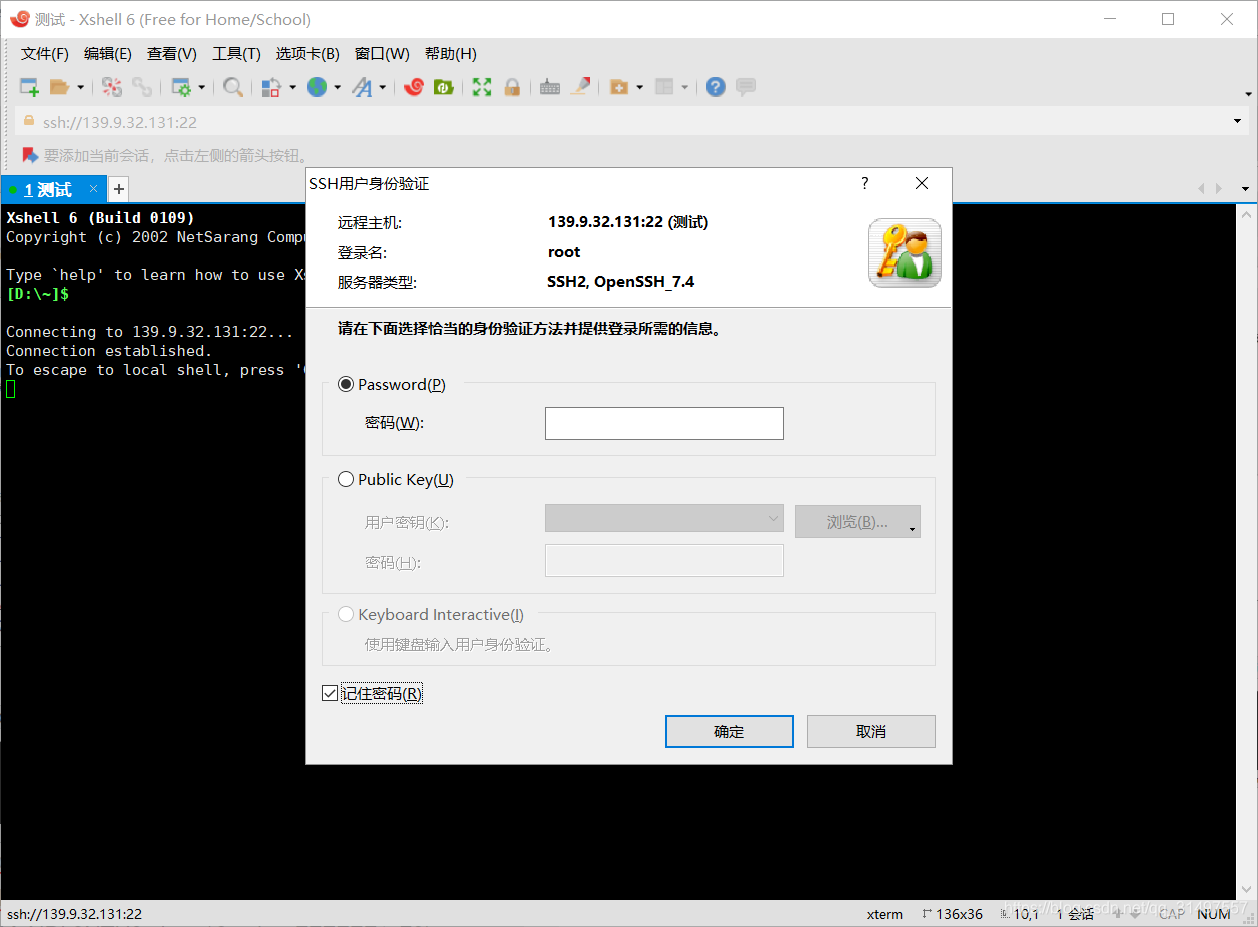This screenshot has width=1258, height=927.
Task: Add a new tab with the plus button
Action: (x=118, y=189)
